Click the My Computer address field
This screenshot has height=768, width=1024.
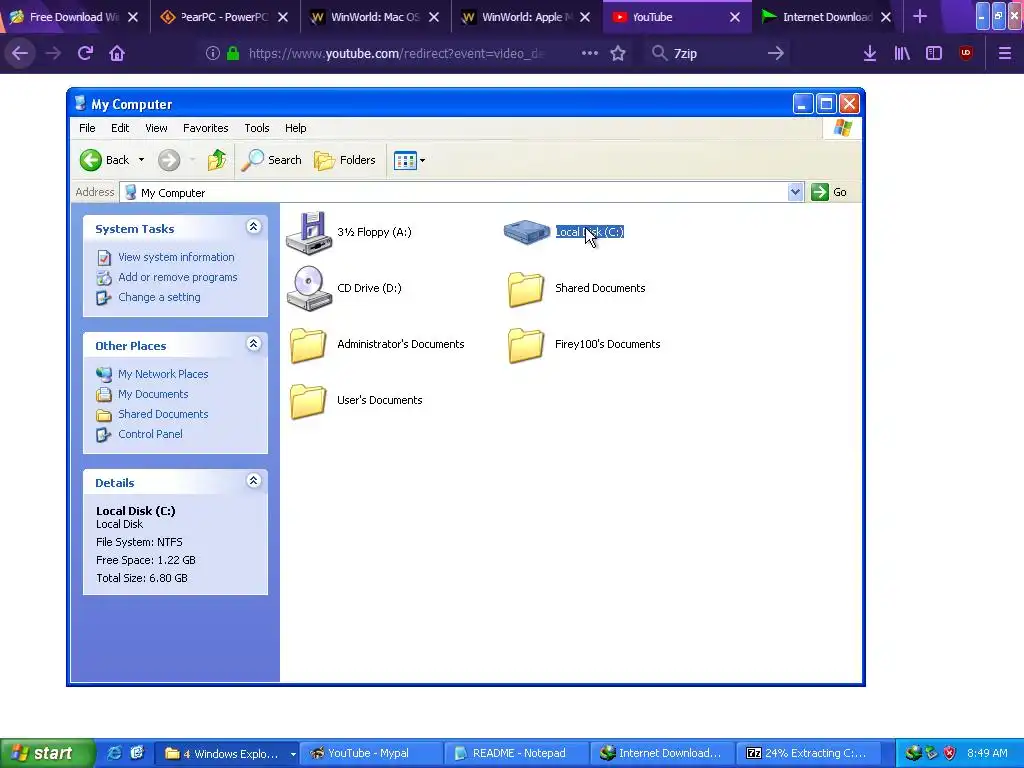[x=454, y=193]
